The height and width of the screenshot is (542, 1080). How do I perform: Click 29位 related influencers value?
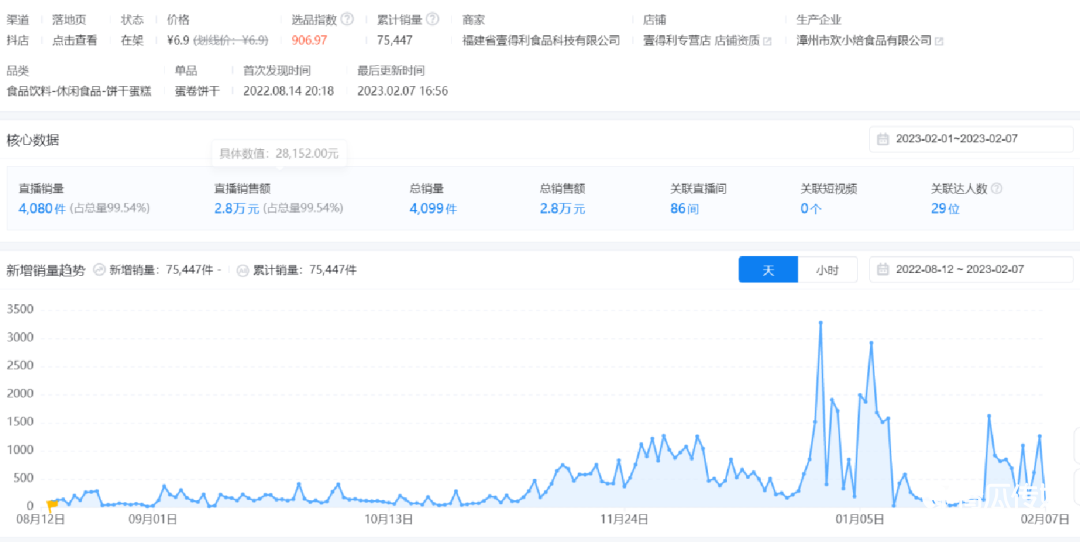tap(945, 208)
